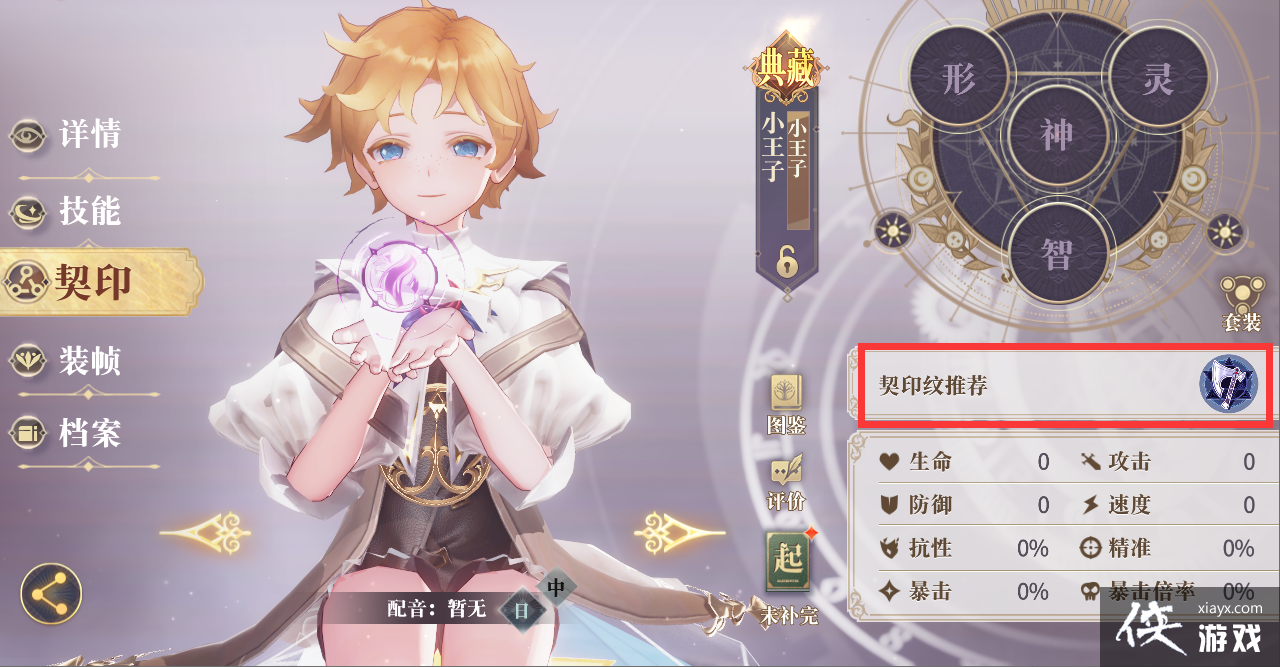Tap the green 起 book icon
1280x667 pixels.
pos(786,560)
